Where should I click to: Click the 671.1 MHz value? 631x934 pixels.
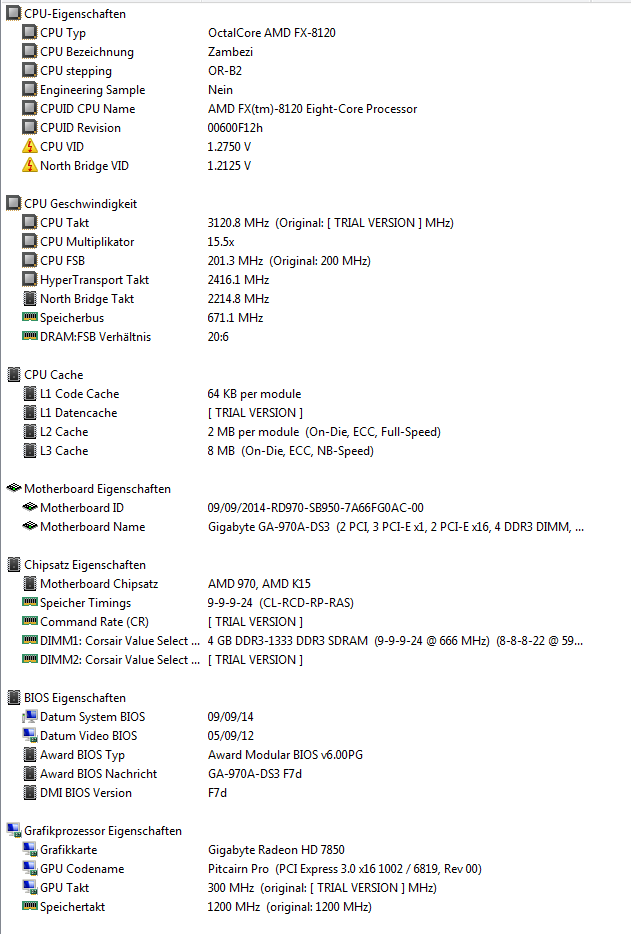coord(235,317)
